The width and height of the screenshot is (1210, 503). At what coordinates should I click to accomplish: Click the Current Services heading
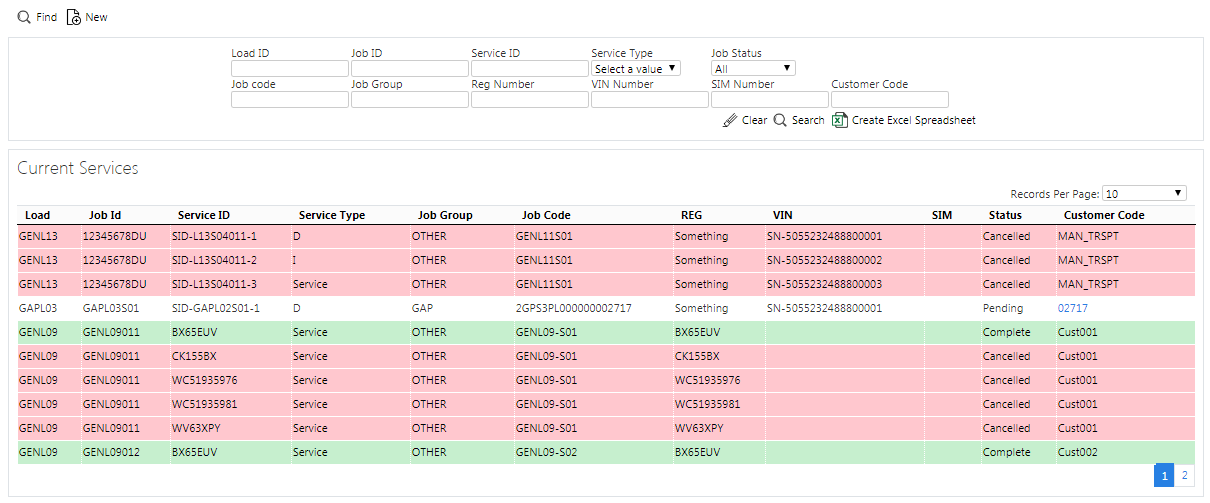point(78,168)
